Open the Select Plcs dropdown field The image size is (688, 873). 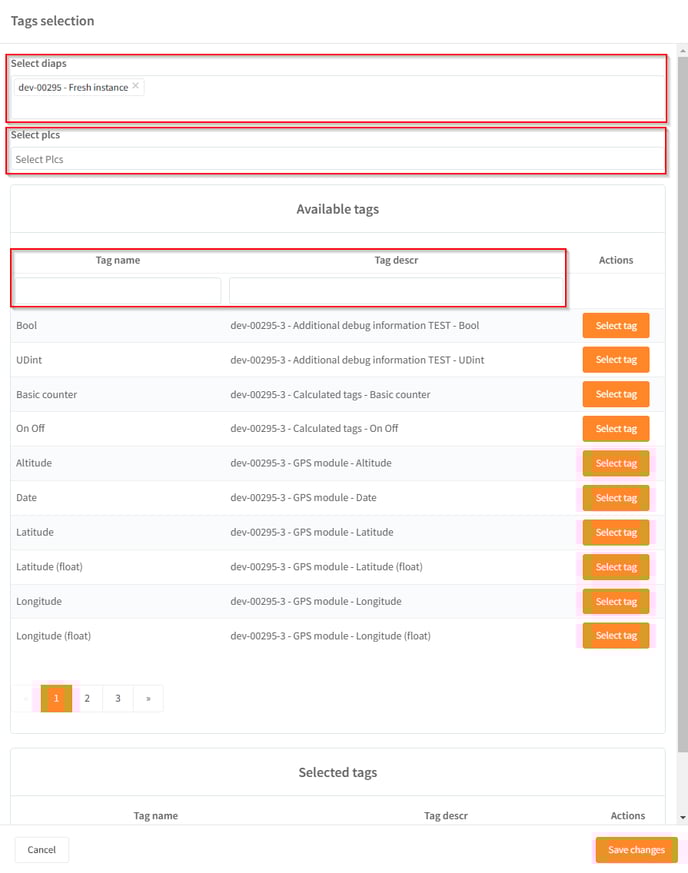[338, 159]
